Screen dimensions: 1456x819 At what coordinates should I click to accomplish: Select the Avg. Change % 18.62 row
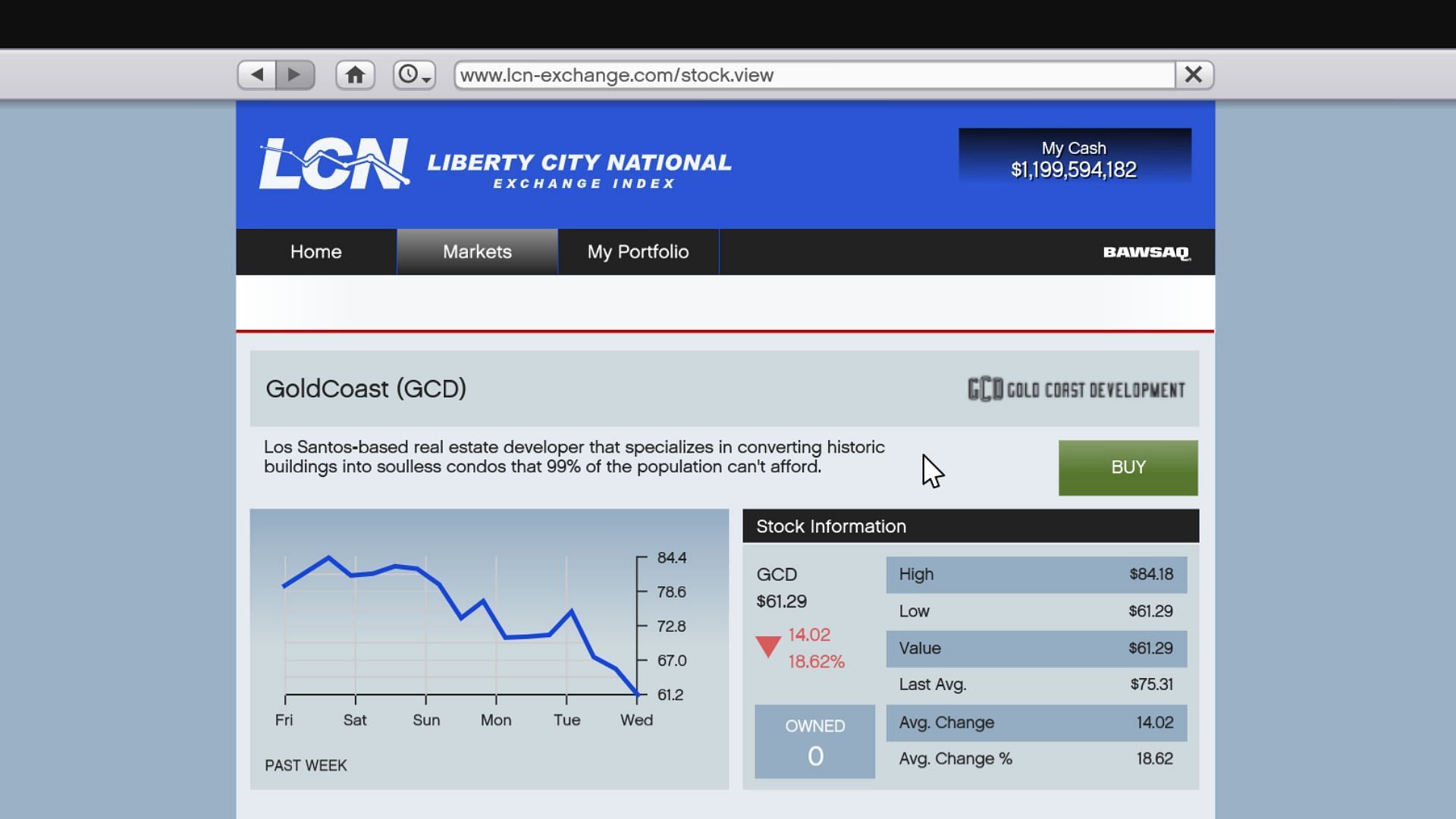pos(1036,759)
